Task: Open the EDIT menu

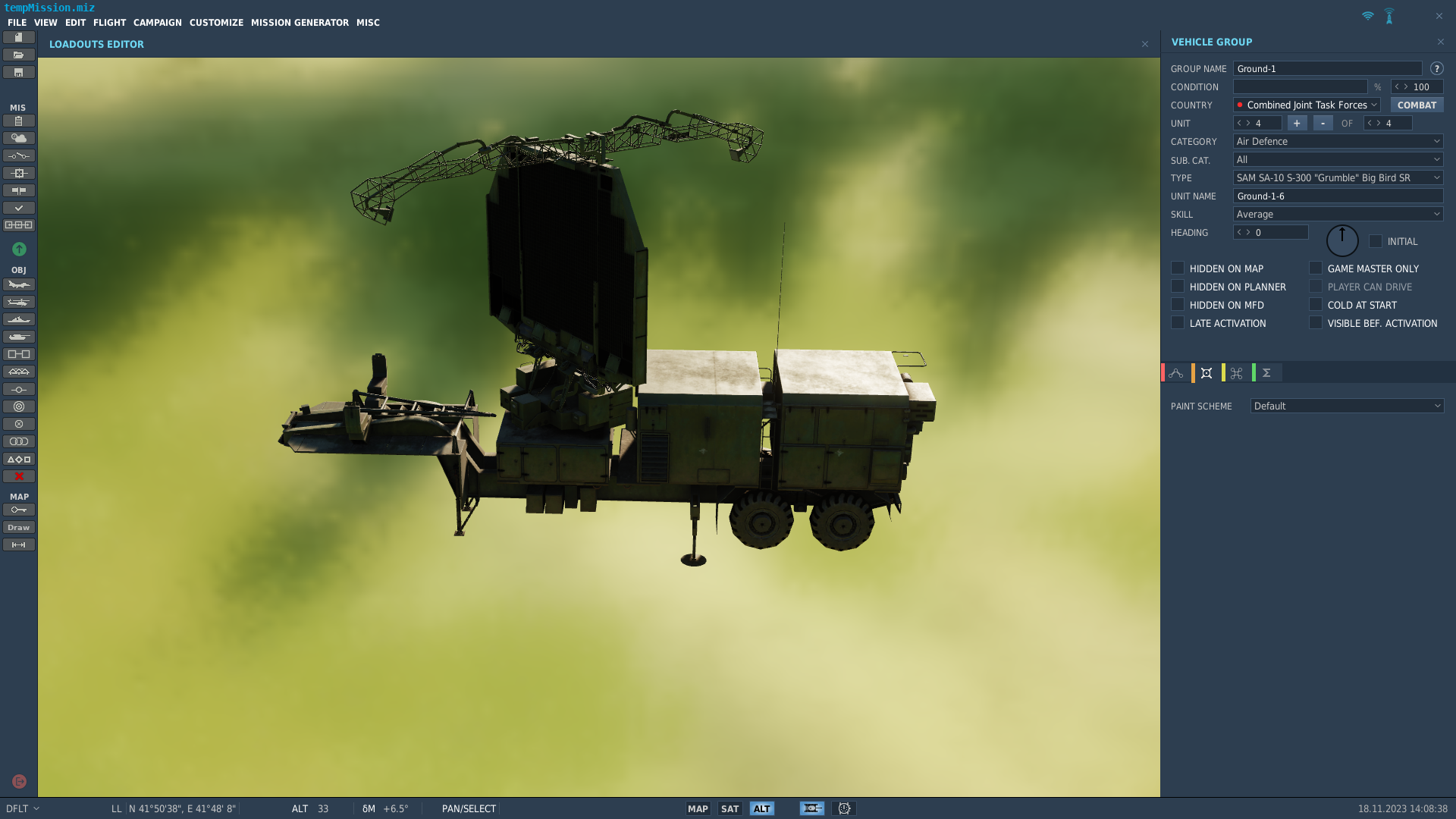Action: (x=75, y=23)
